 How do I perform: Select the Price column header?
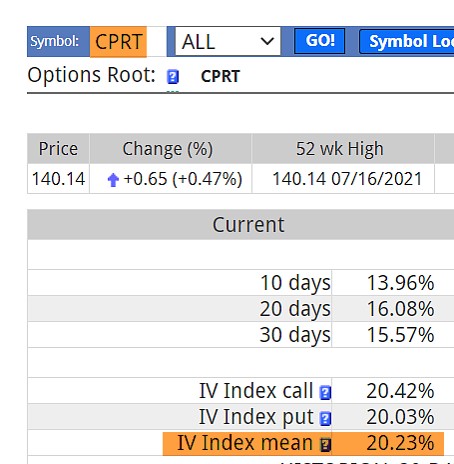58,149
